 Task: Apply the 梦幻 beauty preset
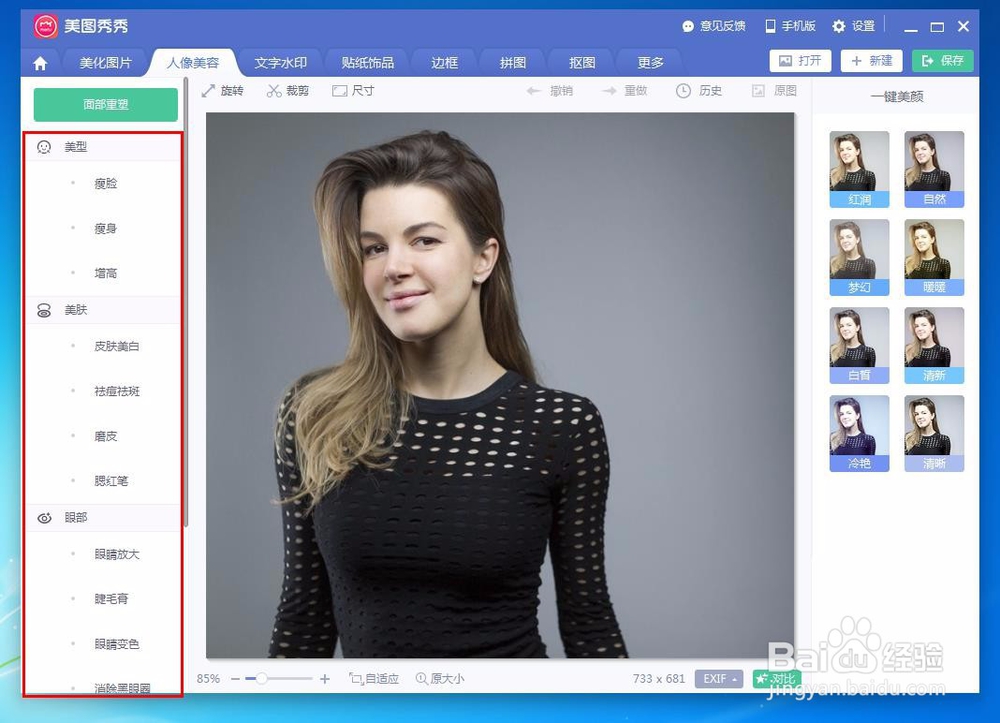859,258
